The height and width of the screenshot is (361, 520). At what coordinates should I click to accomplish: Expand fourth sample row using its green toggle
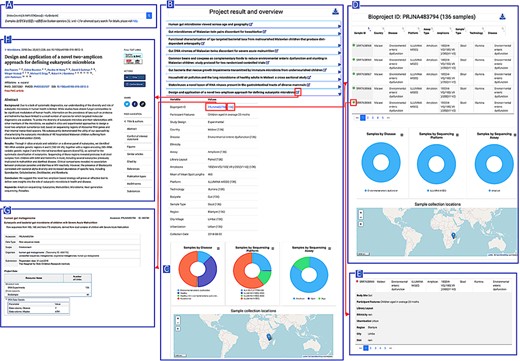(354, 88)
